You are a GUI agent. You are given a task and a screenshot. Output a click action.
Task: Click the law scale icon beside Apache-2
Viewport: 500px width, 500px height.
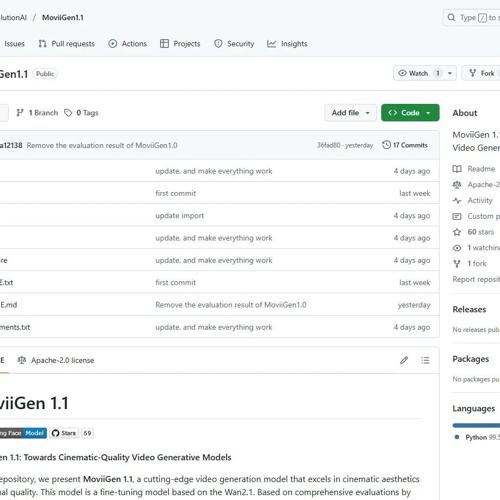pos(457,185)
